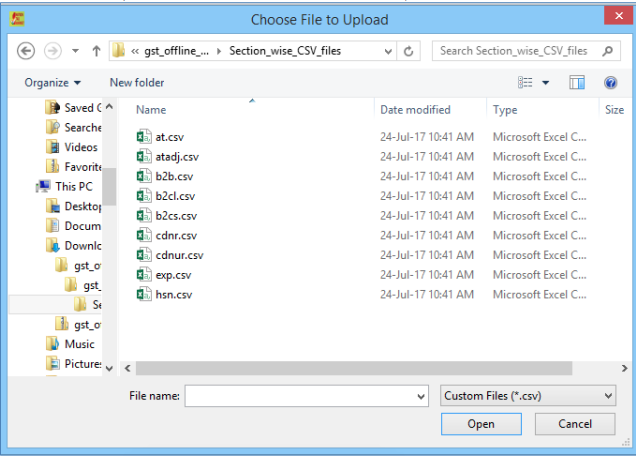636x456 pixels.
Task: Open Documents in the navigation pane
Action: 74,226
